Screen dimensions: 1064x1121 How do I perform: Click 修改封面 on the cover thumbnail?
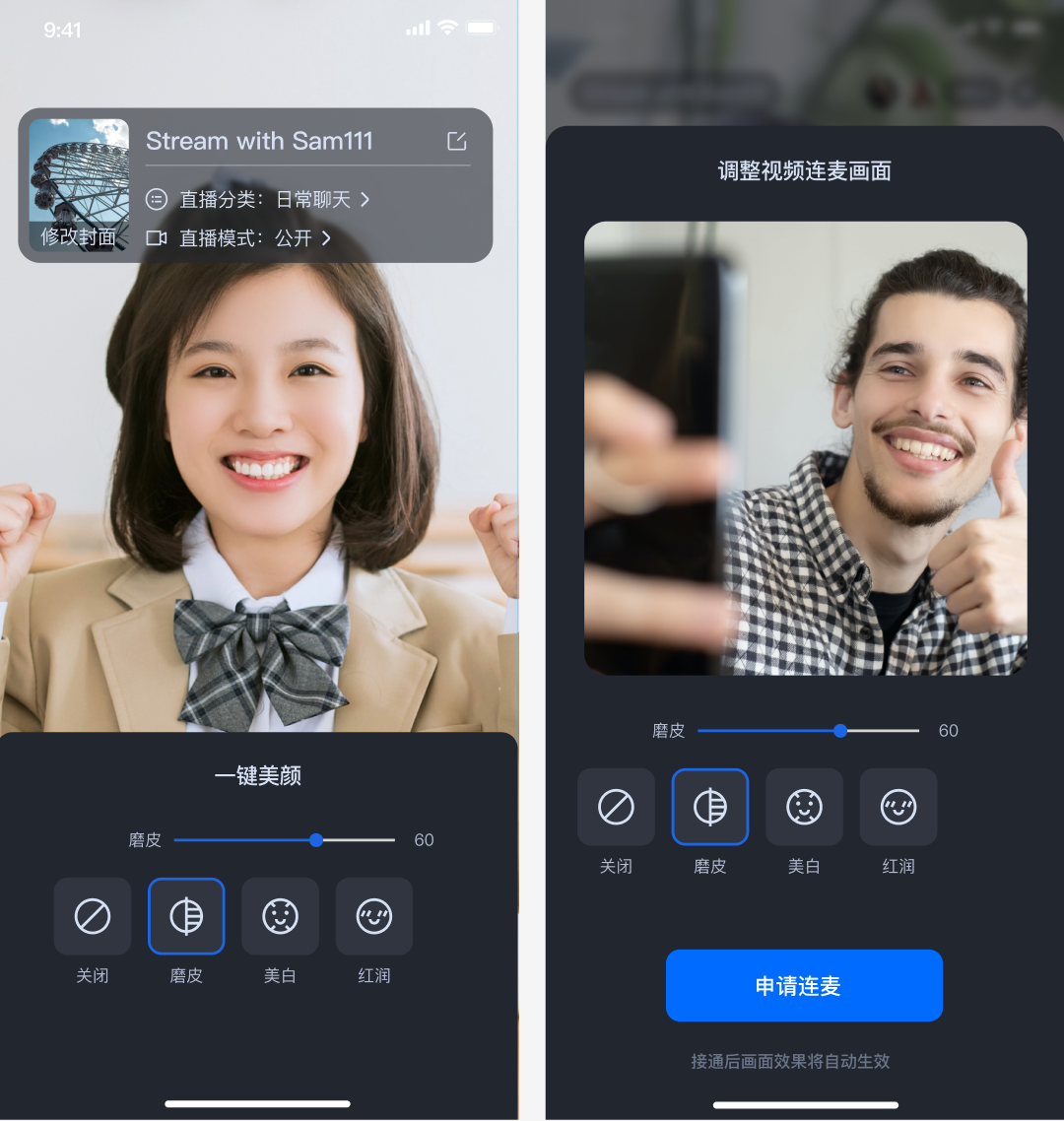click(79, 236)
